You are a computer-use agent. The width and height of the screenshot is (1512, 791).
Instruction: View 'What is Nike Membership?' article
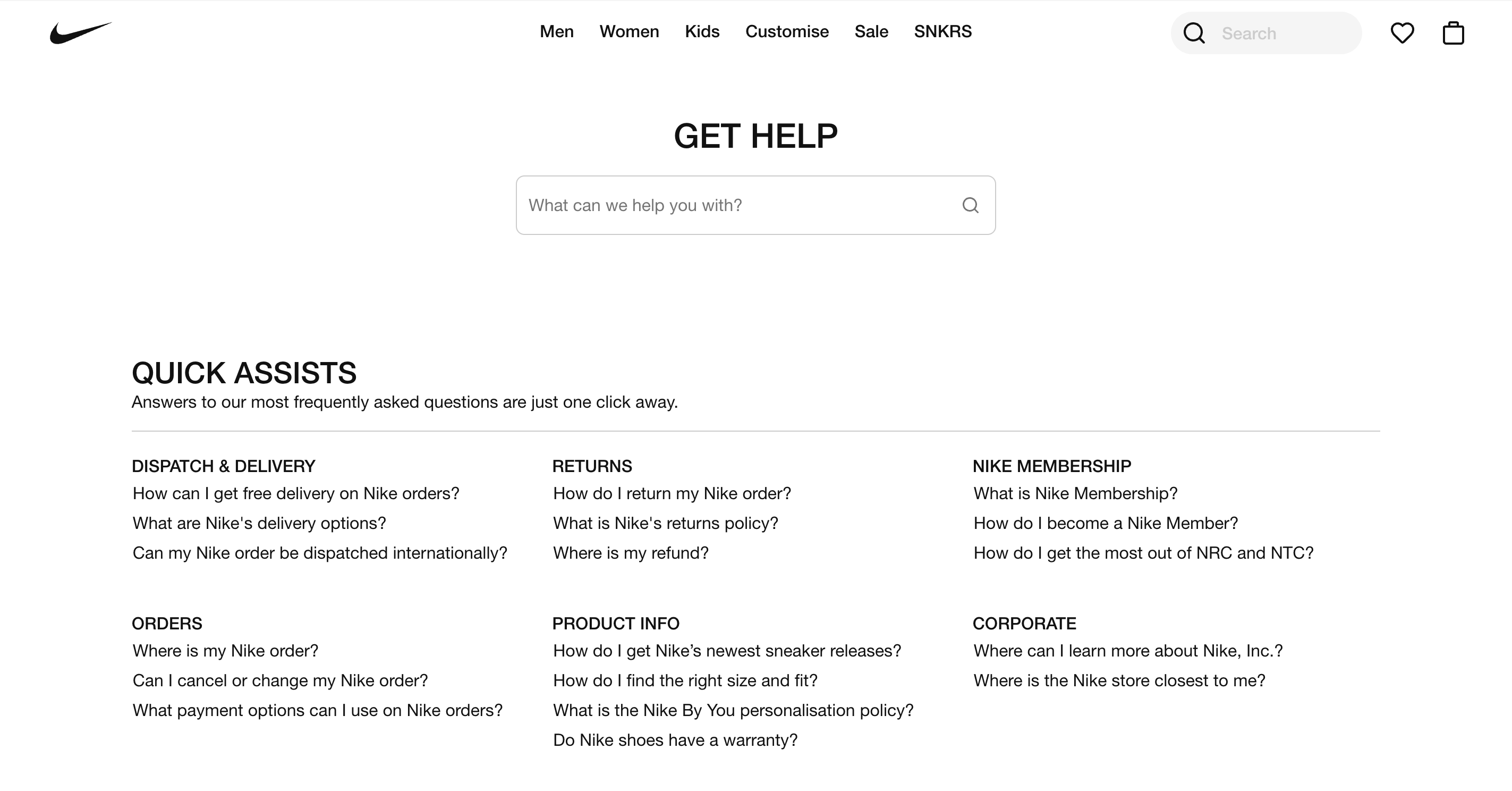pos(1075,493)
